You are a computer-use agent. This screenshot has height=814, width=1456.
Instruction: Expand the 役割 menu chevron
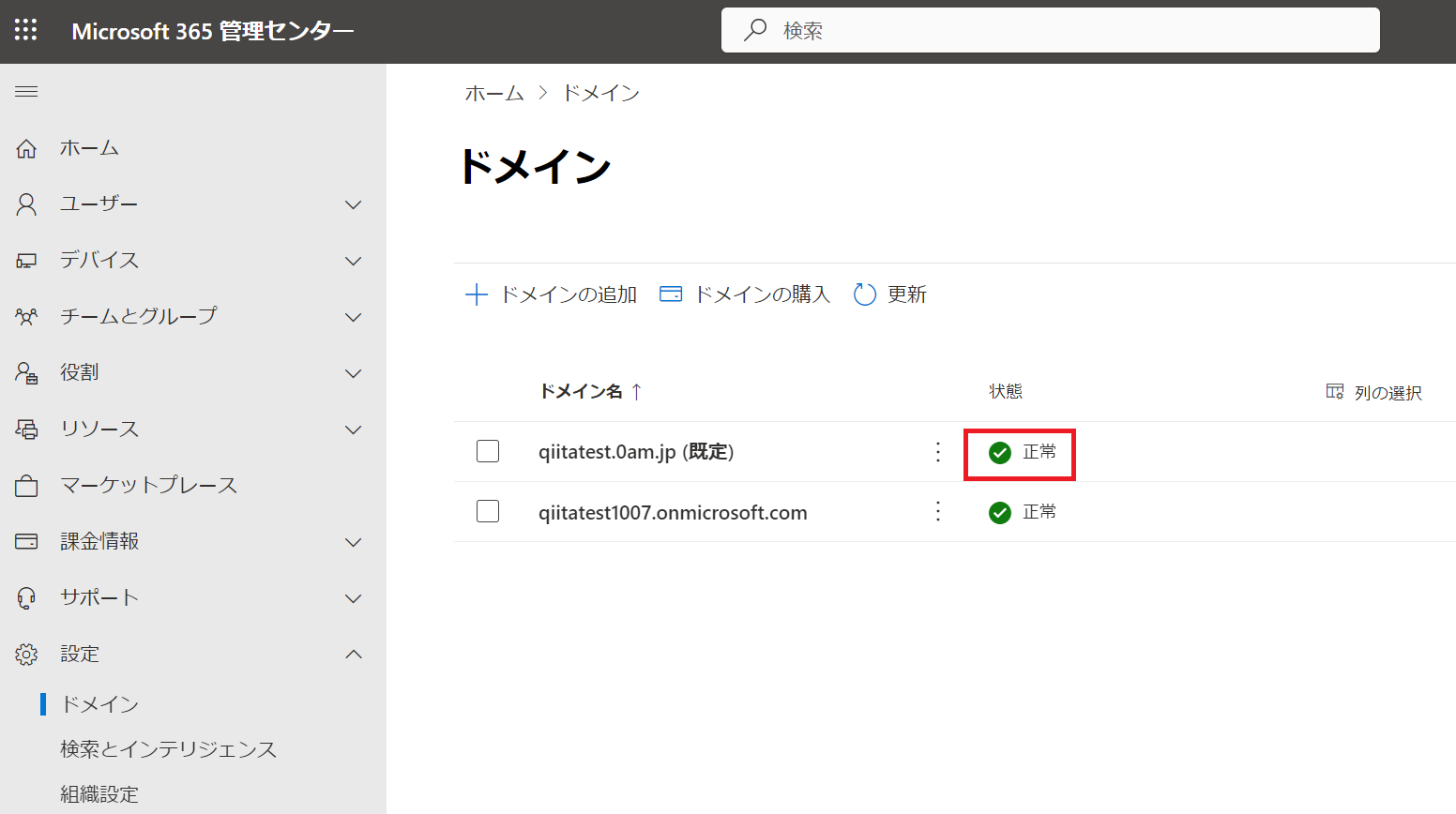coord(354,373)
